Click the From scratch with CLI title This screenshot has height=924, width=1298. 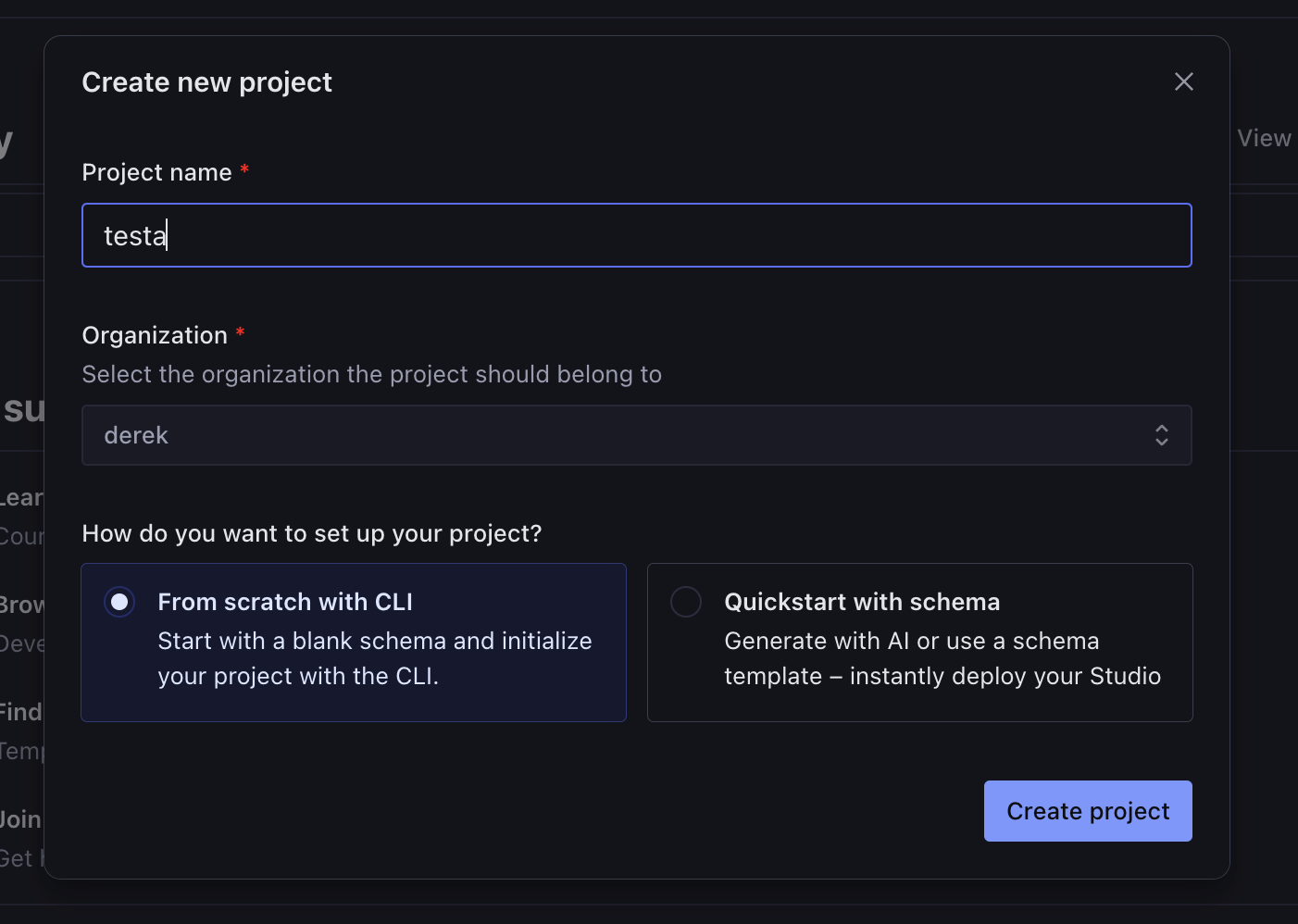(285, 602)
